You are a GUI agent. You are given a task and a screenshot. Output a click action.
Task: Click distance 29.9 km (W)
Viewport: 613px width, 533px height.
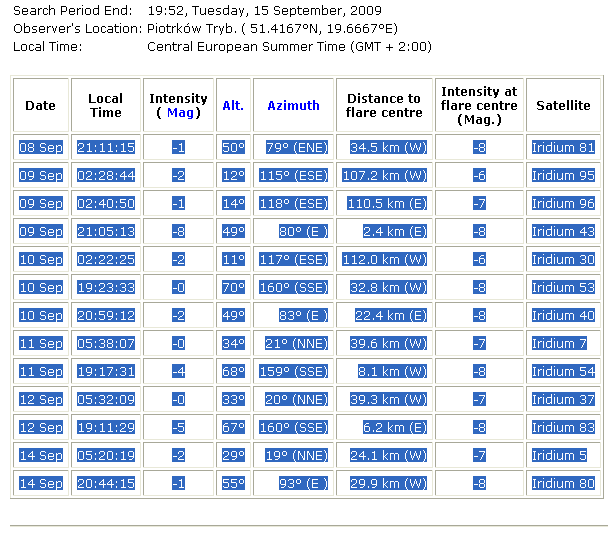pyautogui.click(x=388, y=483)
